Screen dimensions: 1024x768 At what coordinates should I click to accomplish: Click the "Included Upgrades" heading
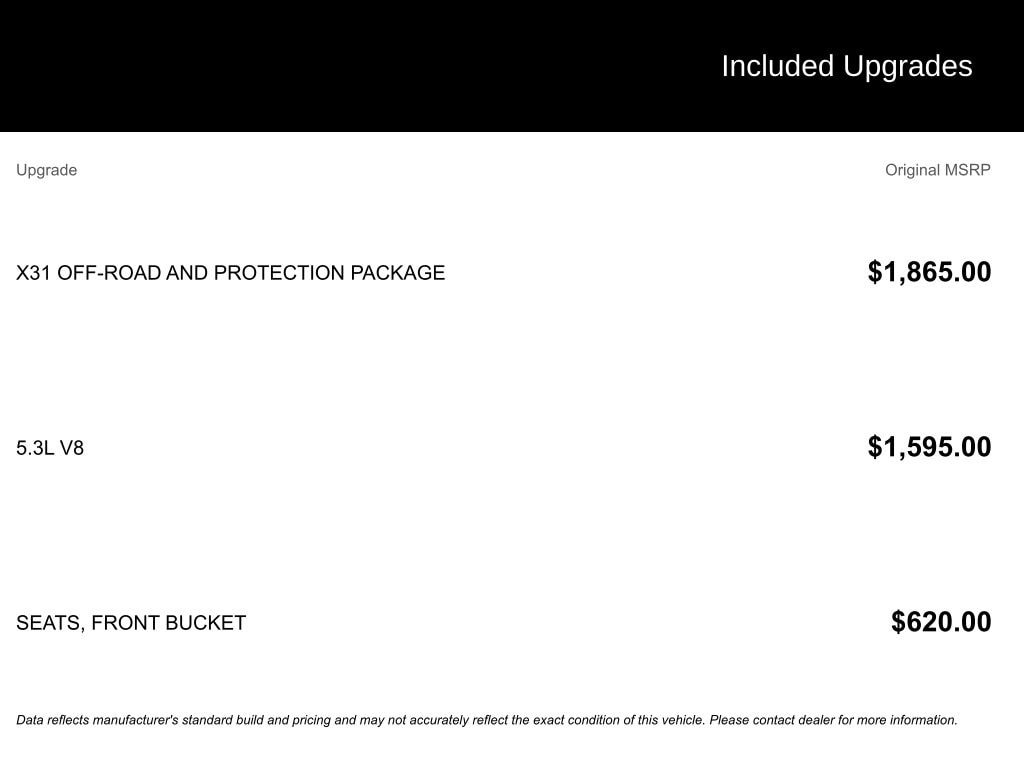[846, 66]
